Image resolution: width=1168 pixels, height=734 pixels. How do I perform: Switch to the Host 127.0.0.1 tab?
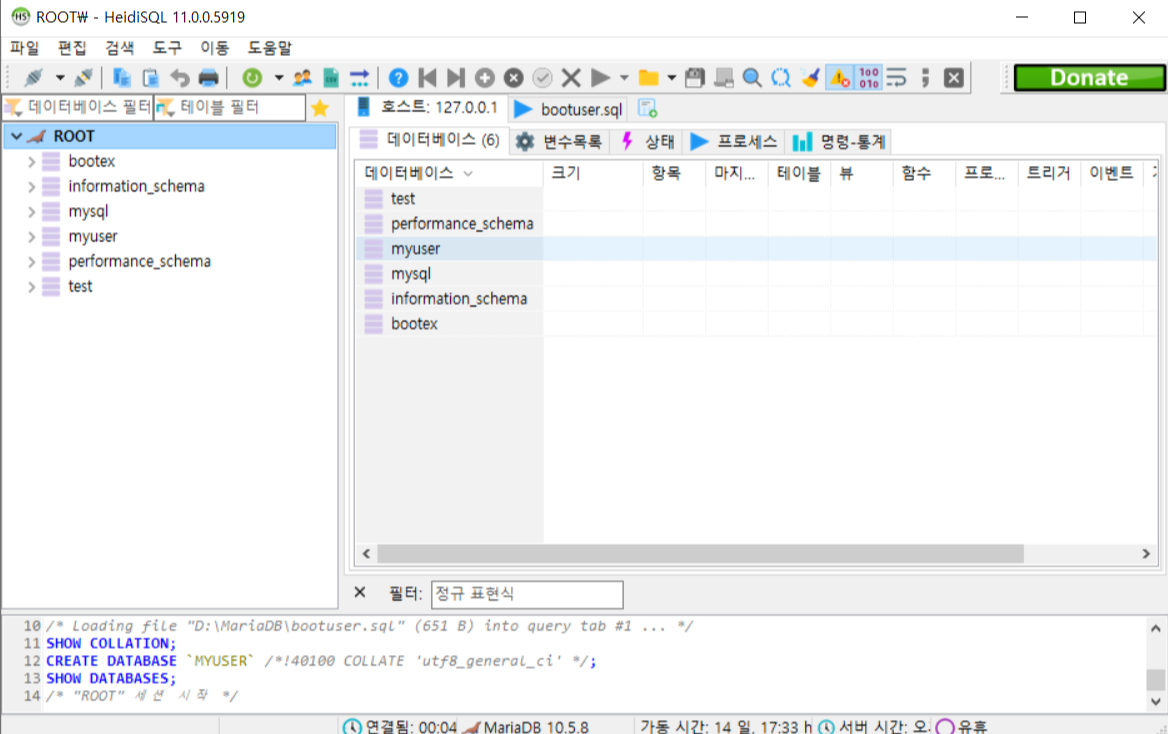(x=428, y=107)
